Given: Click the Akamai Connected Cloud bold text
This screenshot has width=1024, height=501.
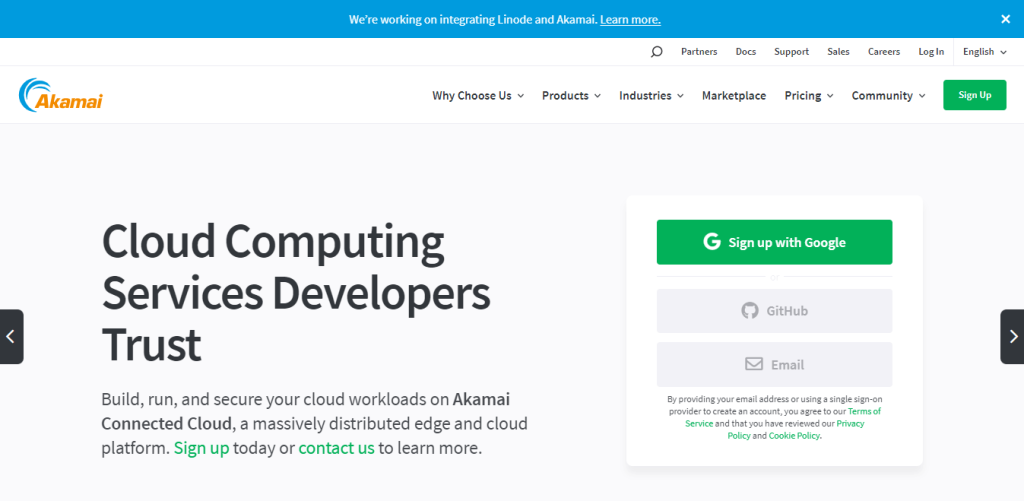Looking at the screenshot, I should [306, 412].
